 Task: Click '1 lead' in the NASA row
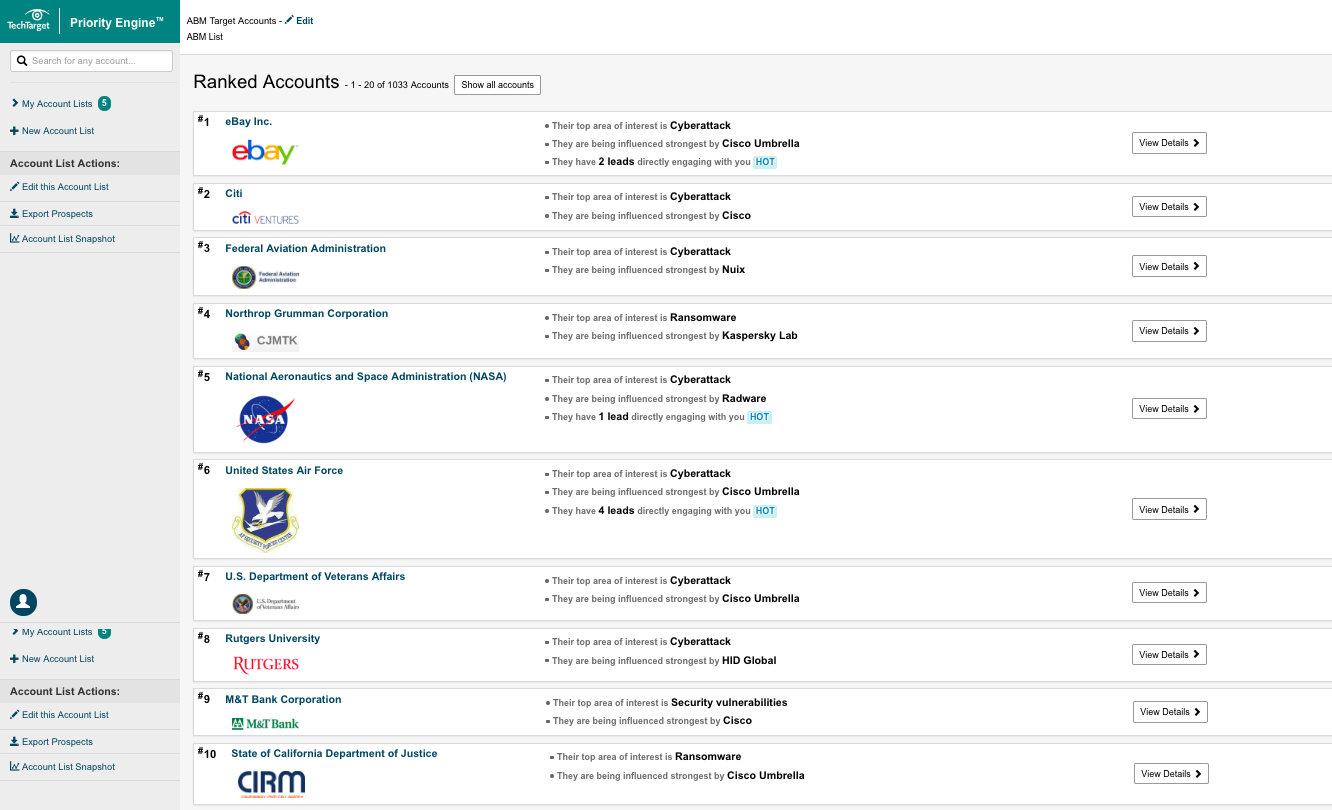[x=614, y=417]
